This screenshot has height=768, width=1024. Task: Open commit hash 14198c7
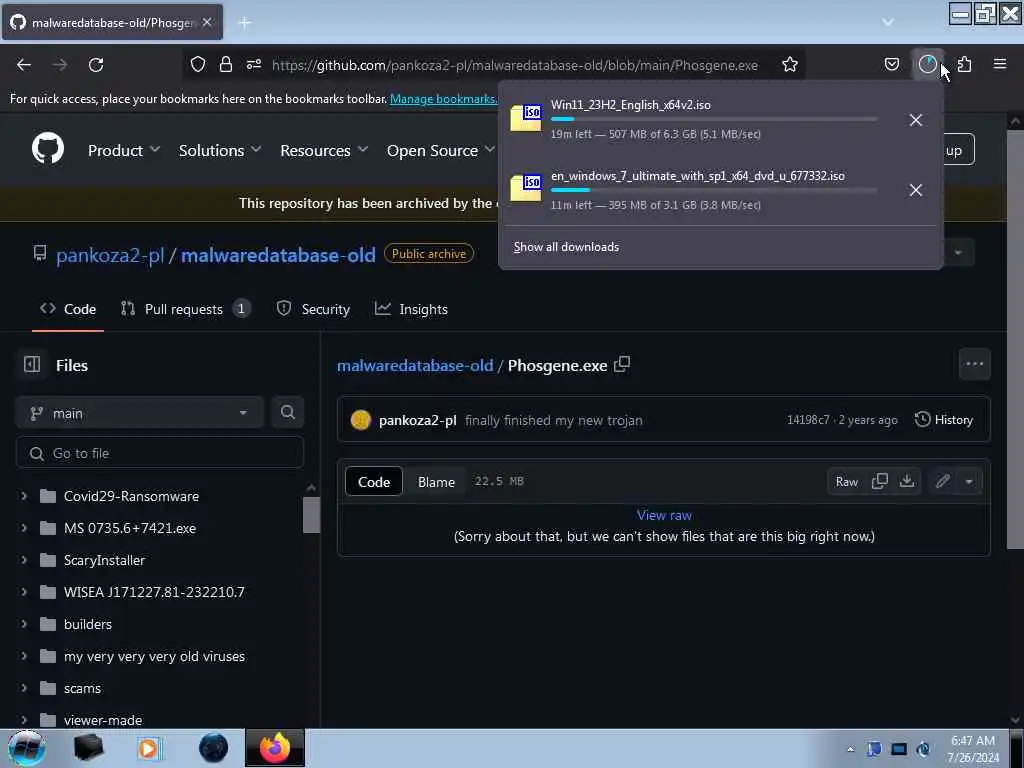pyautogui.click(x=808, y=419)
